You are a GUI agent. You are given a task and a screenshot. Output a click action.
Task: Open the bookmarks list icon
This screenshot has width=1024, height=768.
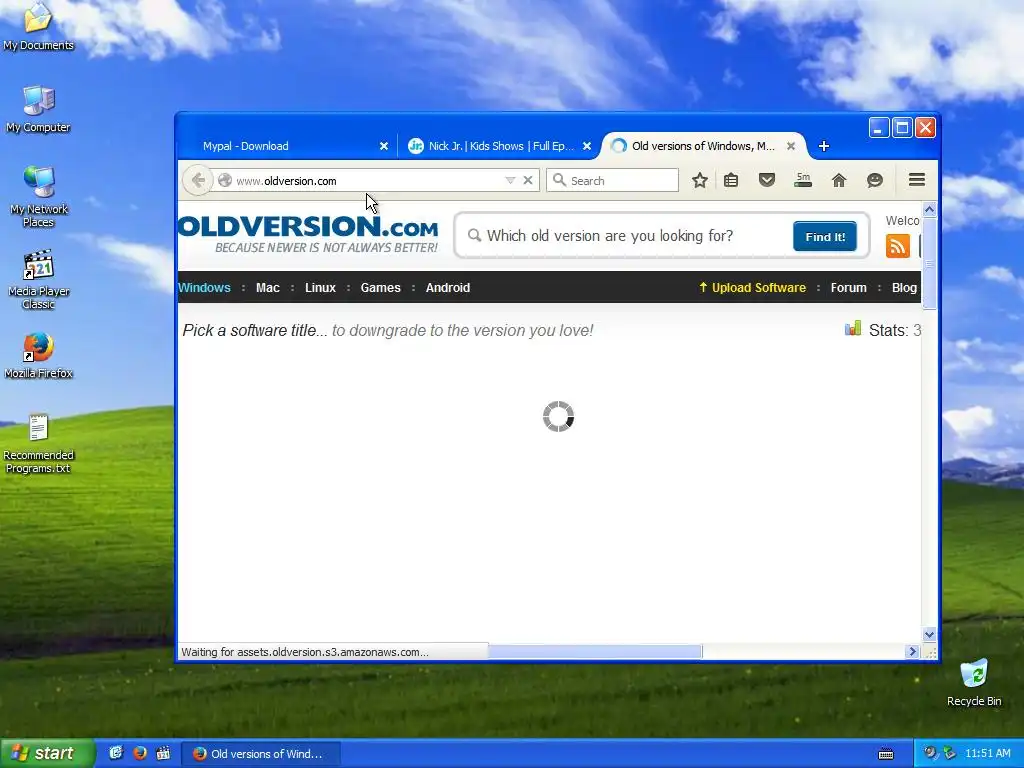click(x=731, y=180)
